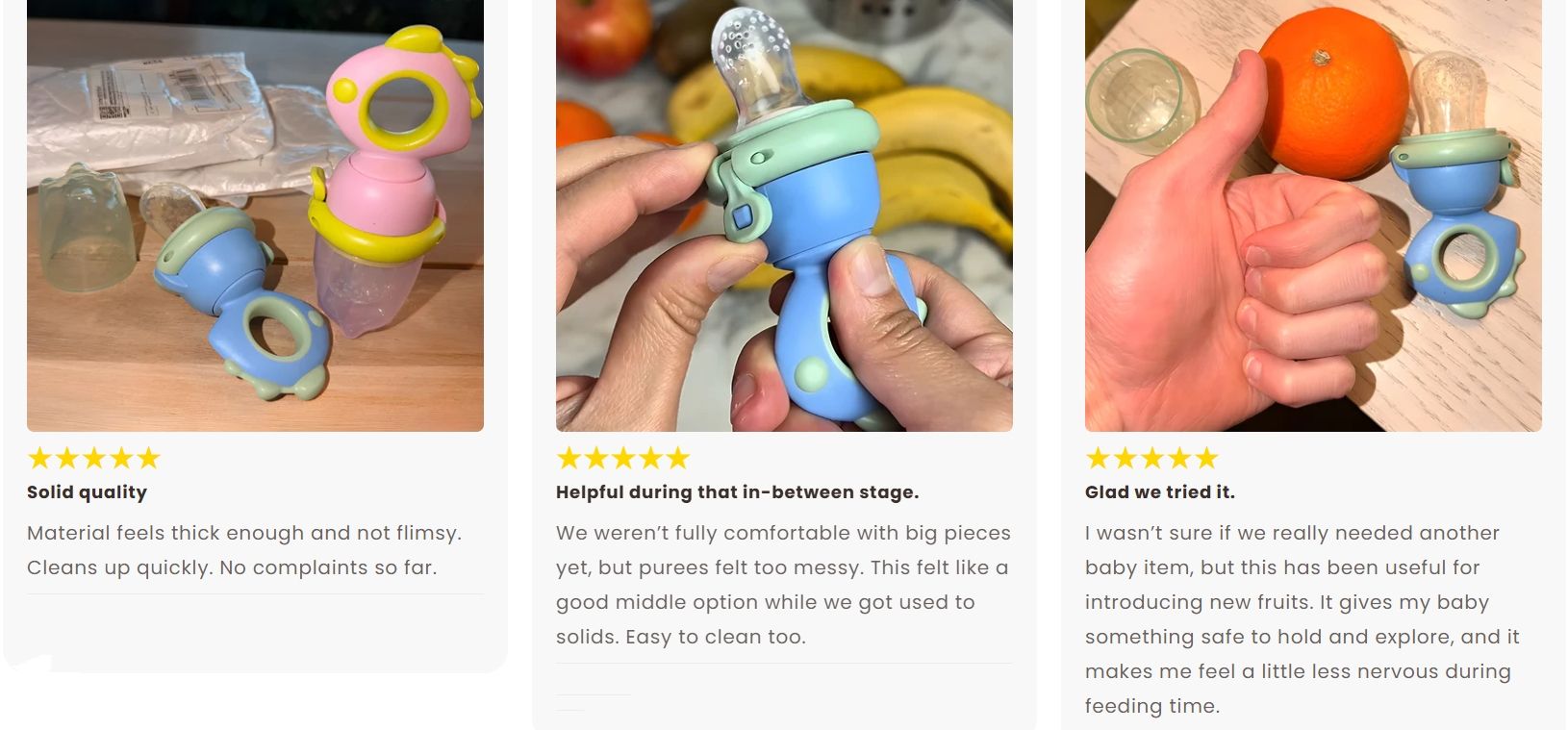The height and width of the screenshot is (730, 1568).
Task: Click the fifth star of 'Glad we tried it' review
Action: [x=1206, y=458]
